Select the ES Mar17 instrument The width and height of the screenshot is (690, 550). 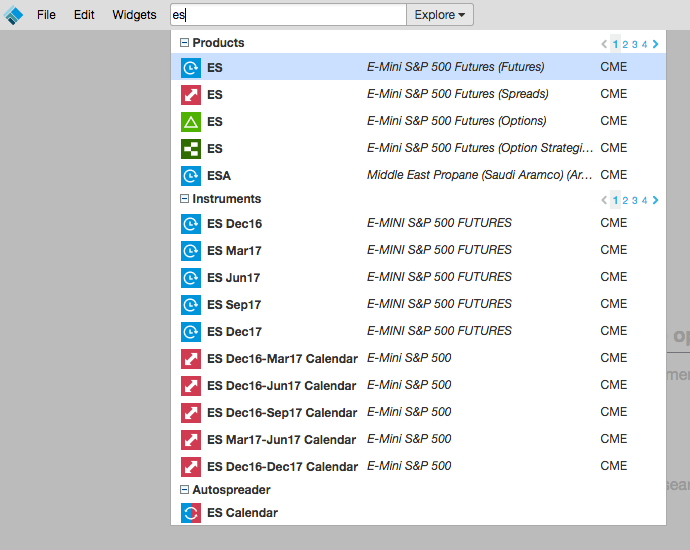[x=418, y=250]
